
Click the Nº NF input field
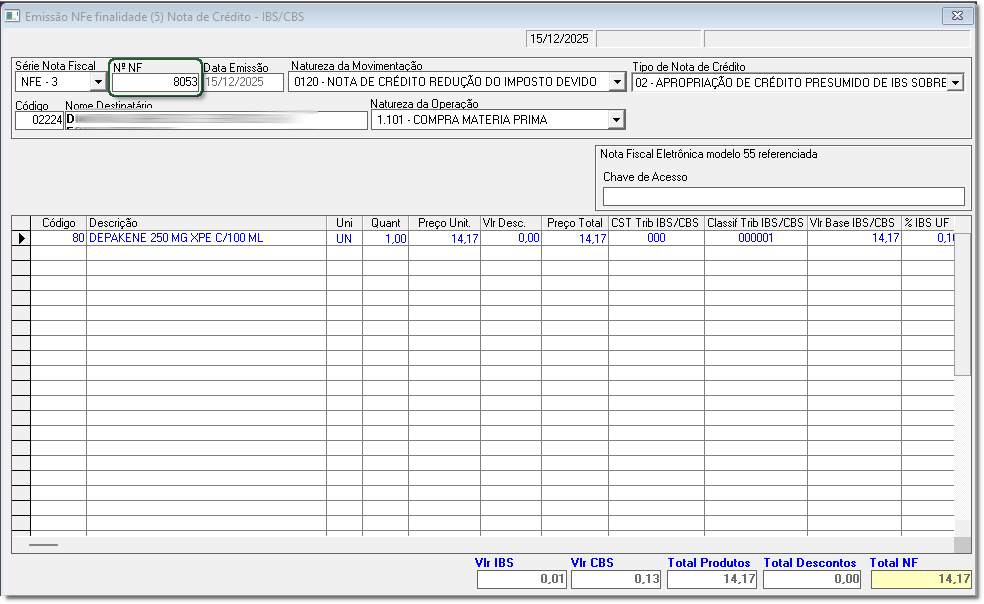(156, 82)
